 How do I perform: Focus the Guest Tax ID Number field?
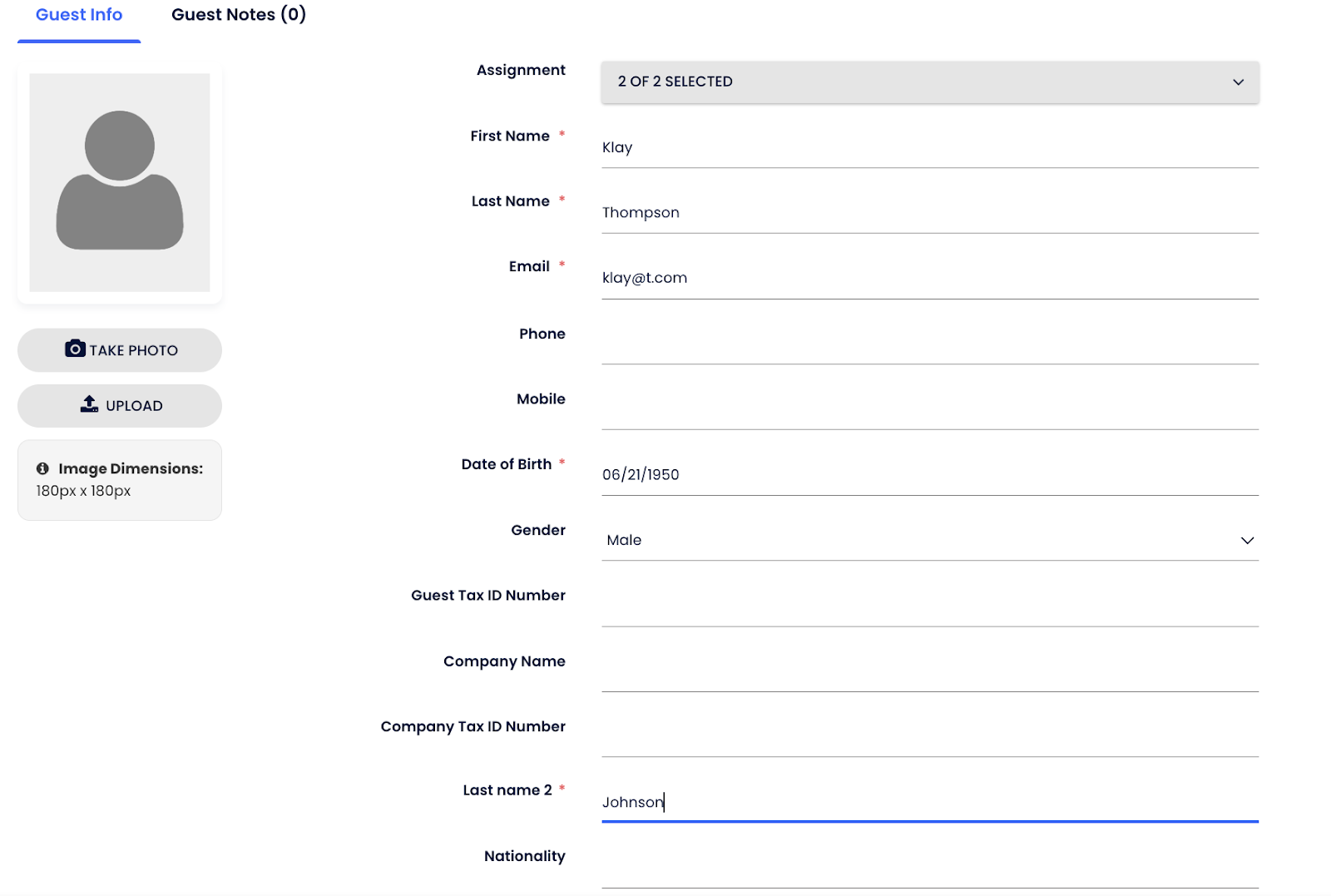coord(929,606)
